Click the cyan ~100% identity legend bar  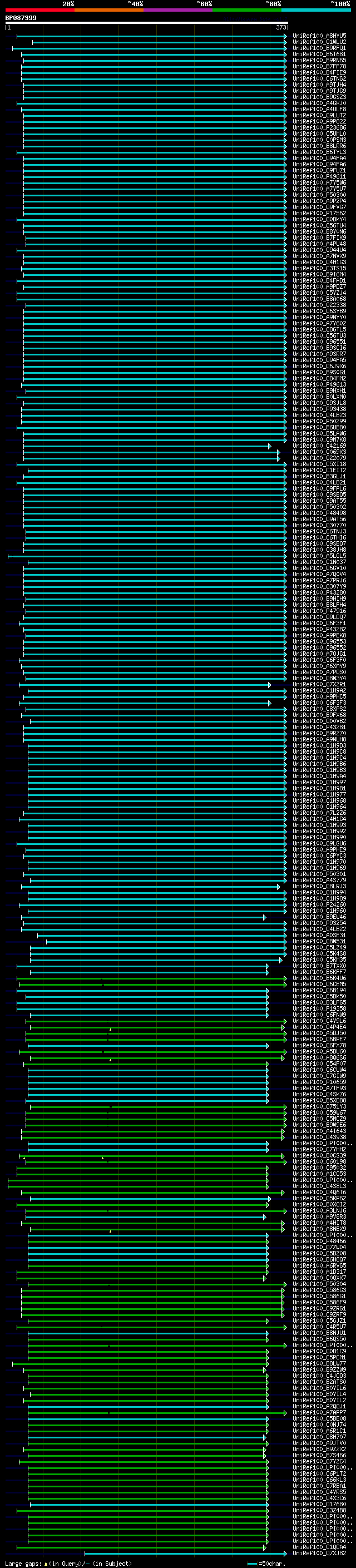click(x=316, y=10)
